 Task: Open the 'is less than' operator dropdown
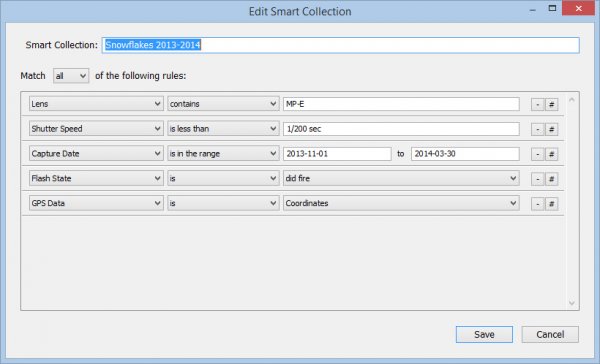tap(223, 129)
